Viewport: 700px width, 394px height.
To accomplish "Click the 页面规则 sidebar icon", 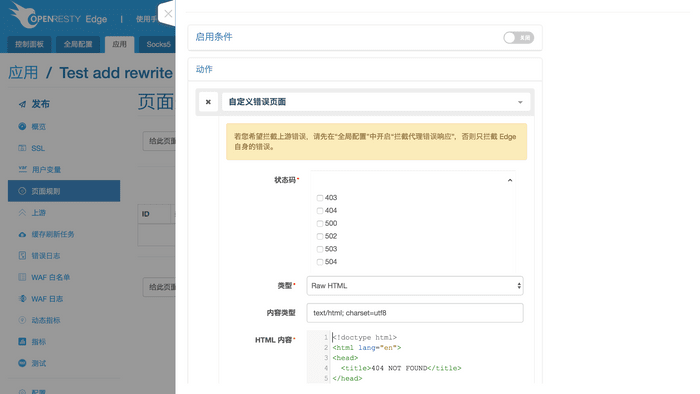I will [x=22, y=191].
